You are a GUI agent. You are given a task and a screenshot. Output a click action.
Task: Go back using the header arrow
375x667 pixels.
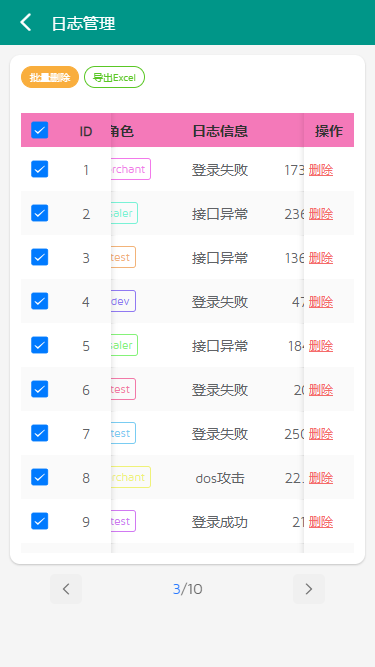[x=26, y=23]
